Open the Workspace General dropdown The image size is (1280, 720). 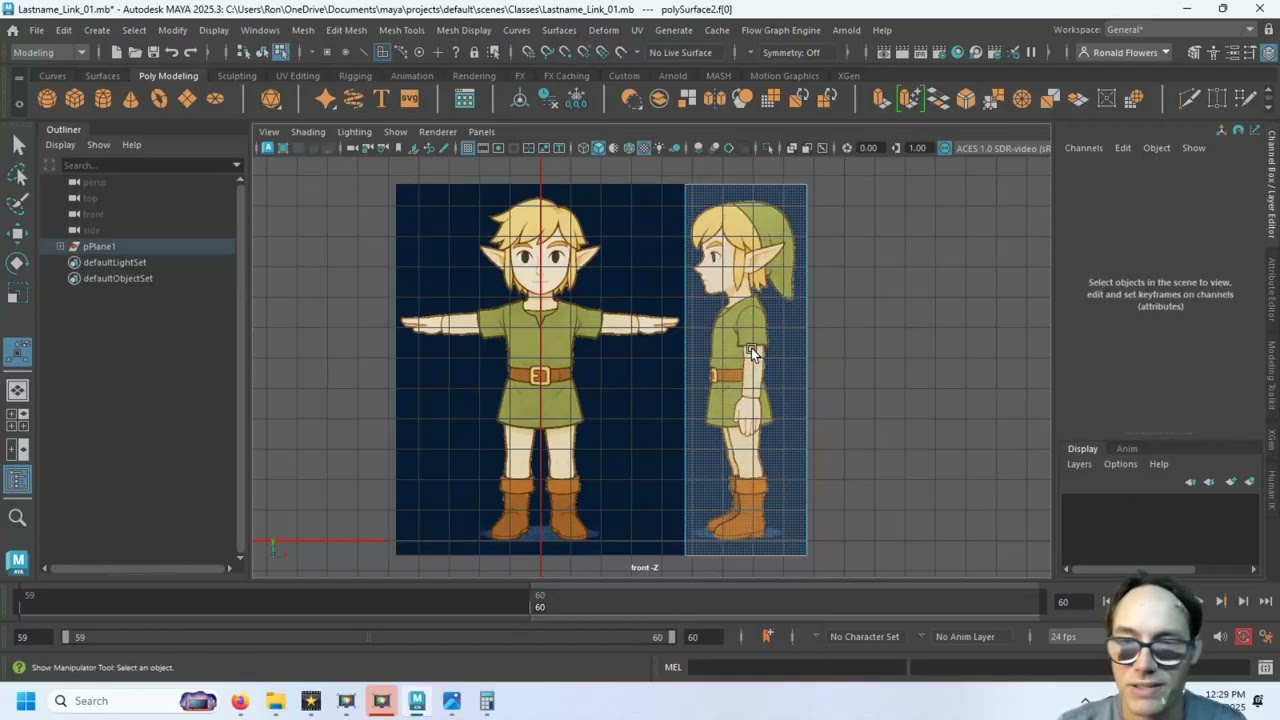click(1179, 30)
